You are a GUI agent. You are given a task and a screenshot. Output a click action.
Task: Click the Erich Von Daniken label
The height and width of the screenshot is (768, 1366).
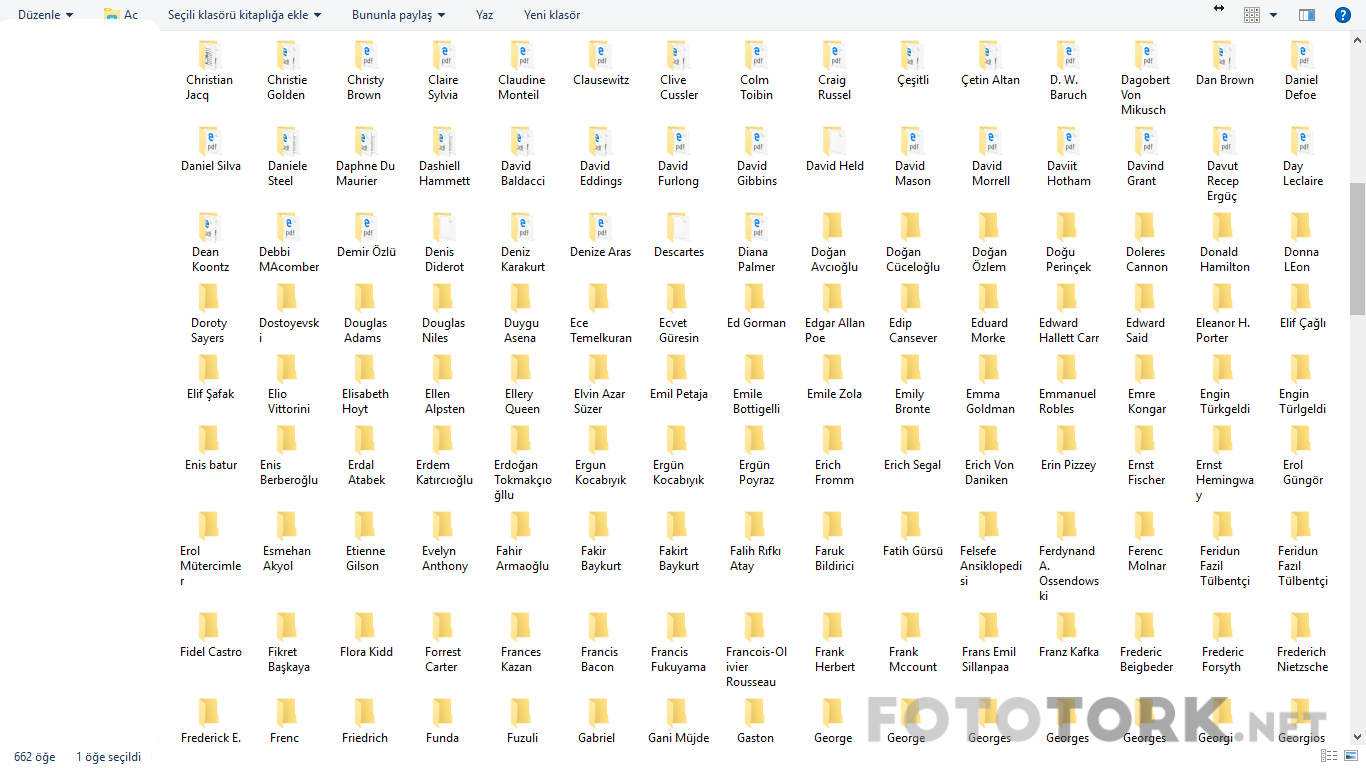tap(989, 473)
